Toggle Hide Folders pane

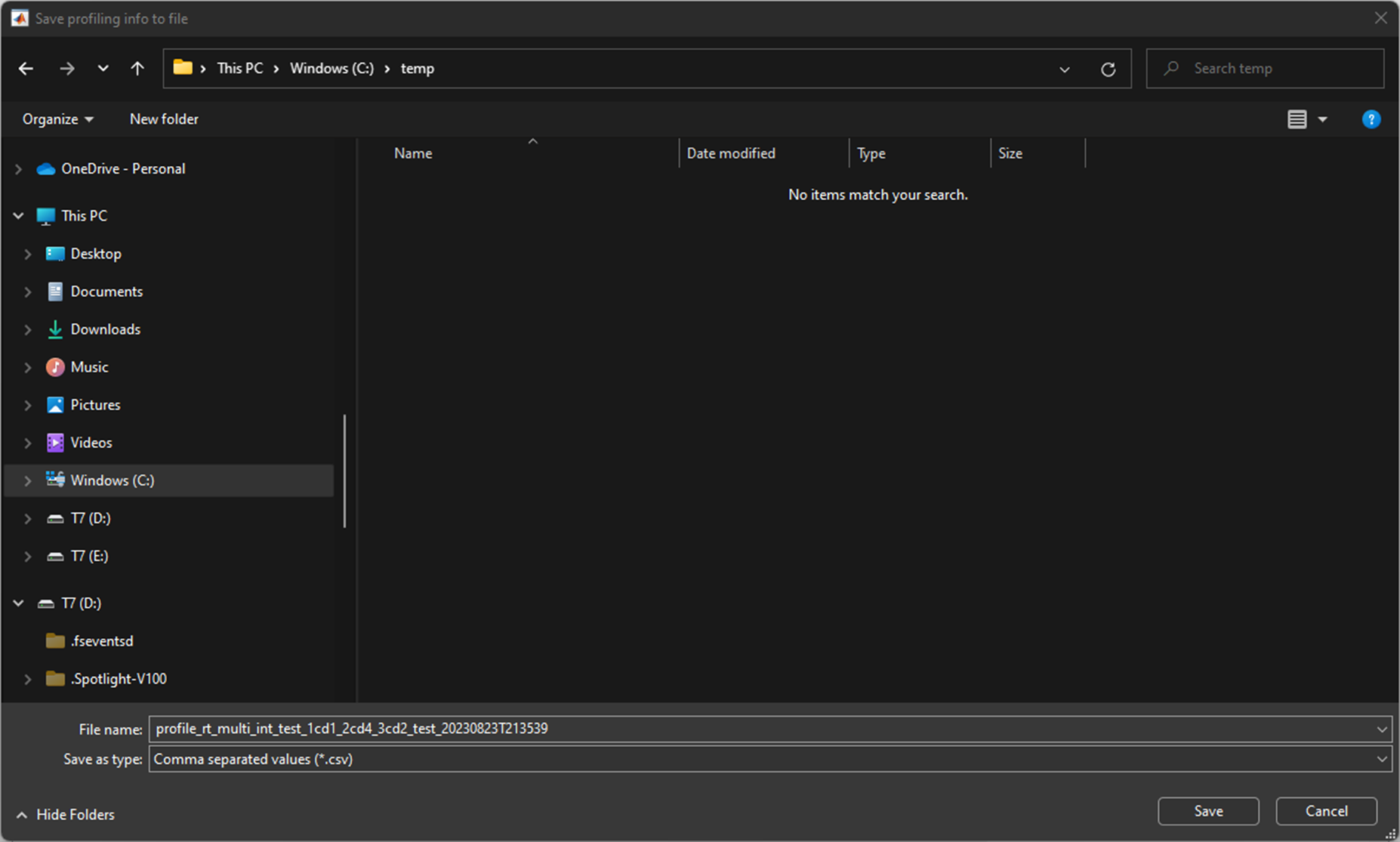[66, 815]
